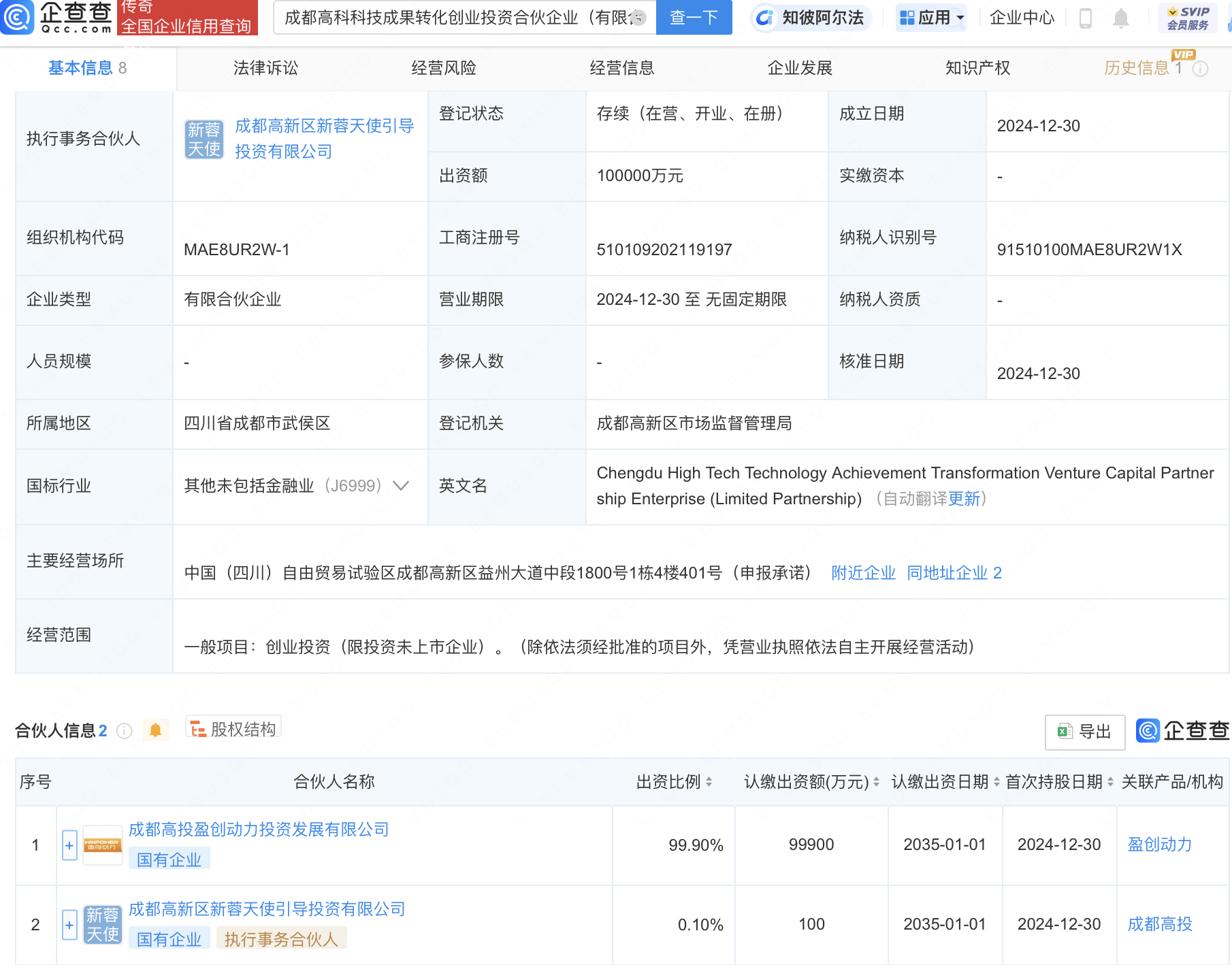Click the Qcc.com logo icon
The height and width of the screenshot is (965, 1232).
[16, 17]
